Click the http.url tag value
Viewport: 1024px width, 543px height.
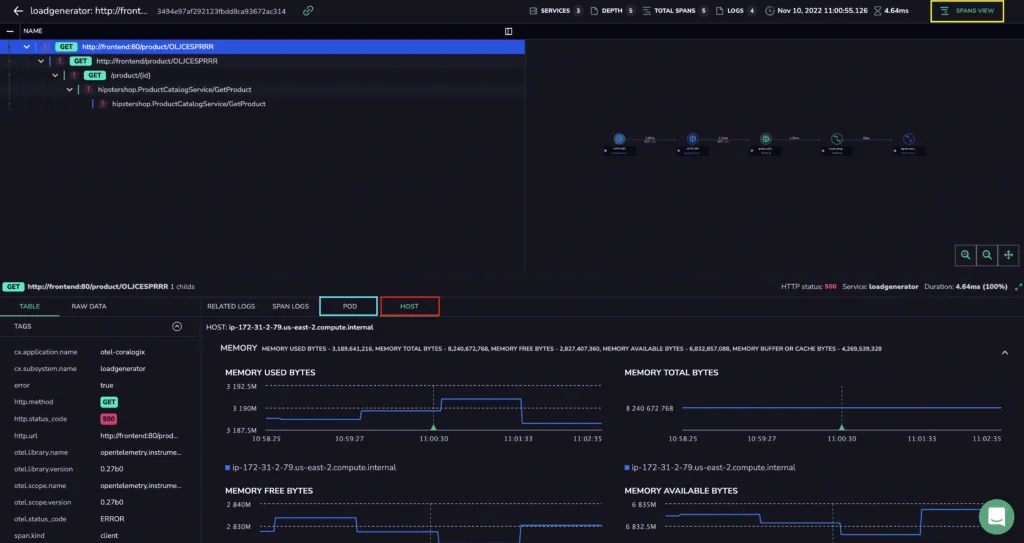coord(139,436)
